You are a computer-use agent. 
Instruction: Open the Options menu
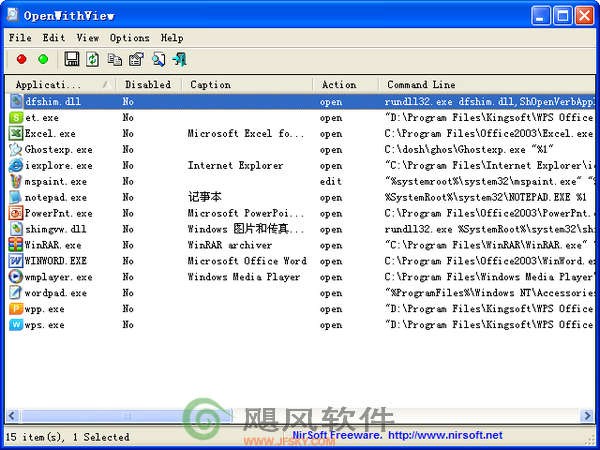pyautogui.click(x=130, y=38)
